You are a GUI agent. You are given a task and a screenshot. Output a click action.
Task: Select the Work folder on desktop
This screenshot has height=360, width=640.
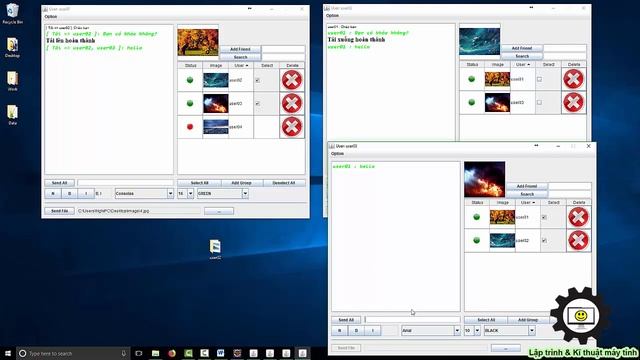pyautogui.click(x=12, y=81)
